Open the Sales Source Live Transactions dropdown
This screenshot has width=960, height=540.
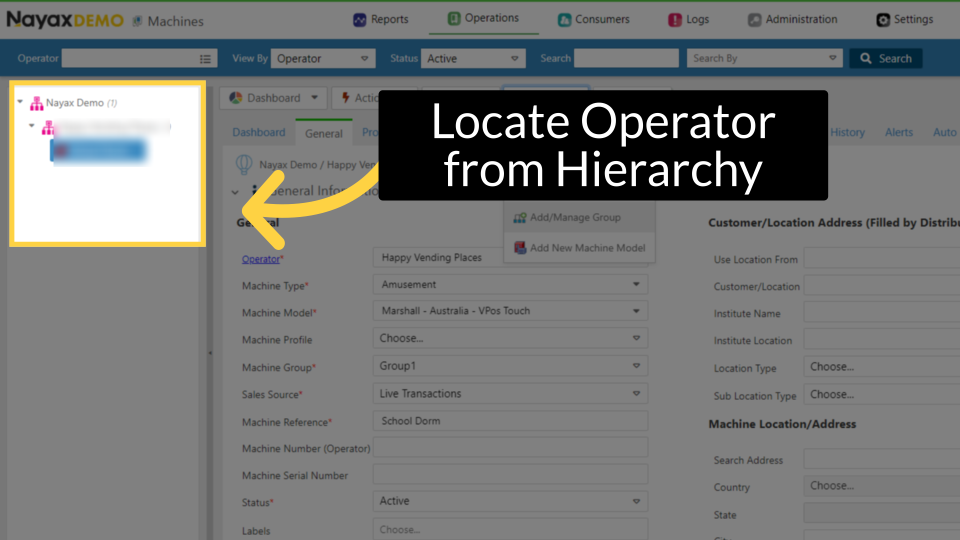(510, 394)
